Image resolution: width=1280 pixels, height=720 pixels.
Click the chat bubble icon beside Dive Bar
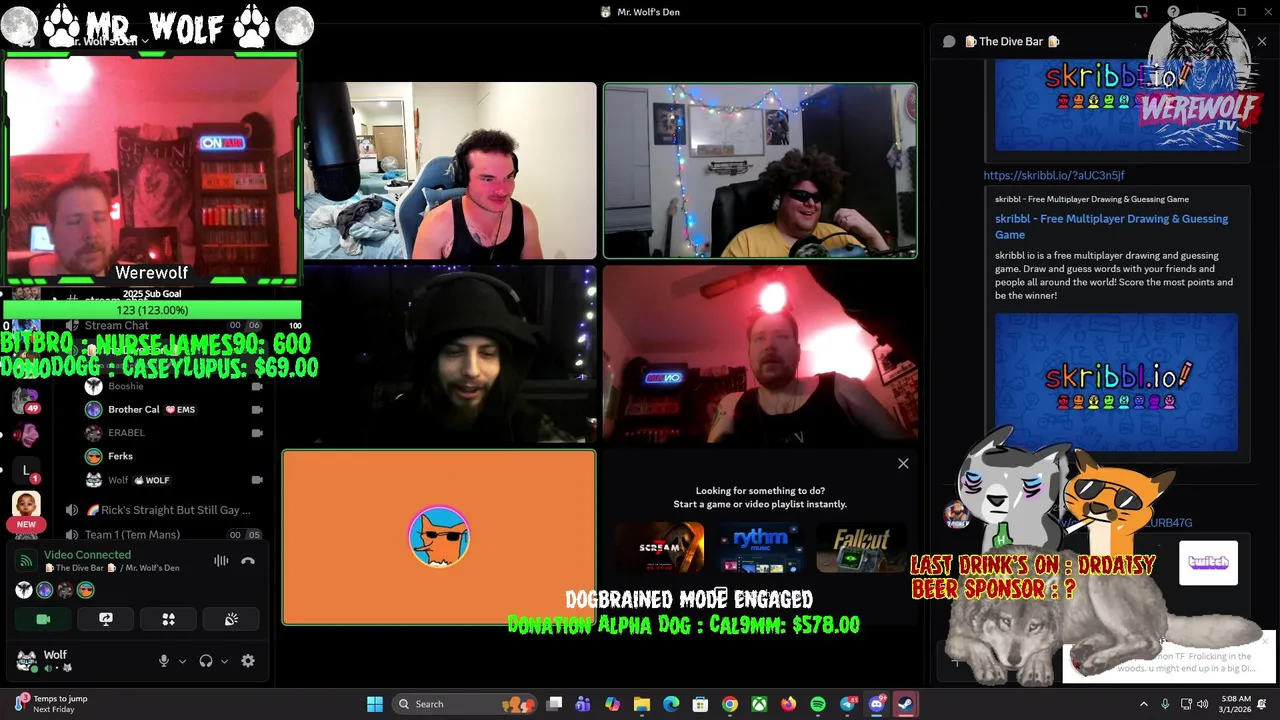(x=949, y=41)
